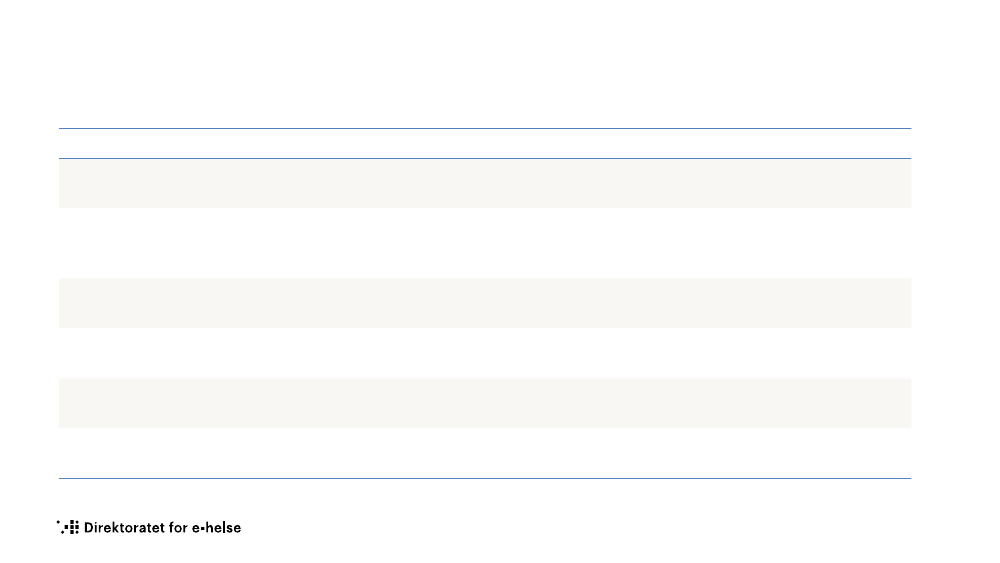Click the "Direktoratet for e-helse" footer text
This screenshot has width=1000, height=563.
[x=162, y=527]
